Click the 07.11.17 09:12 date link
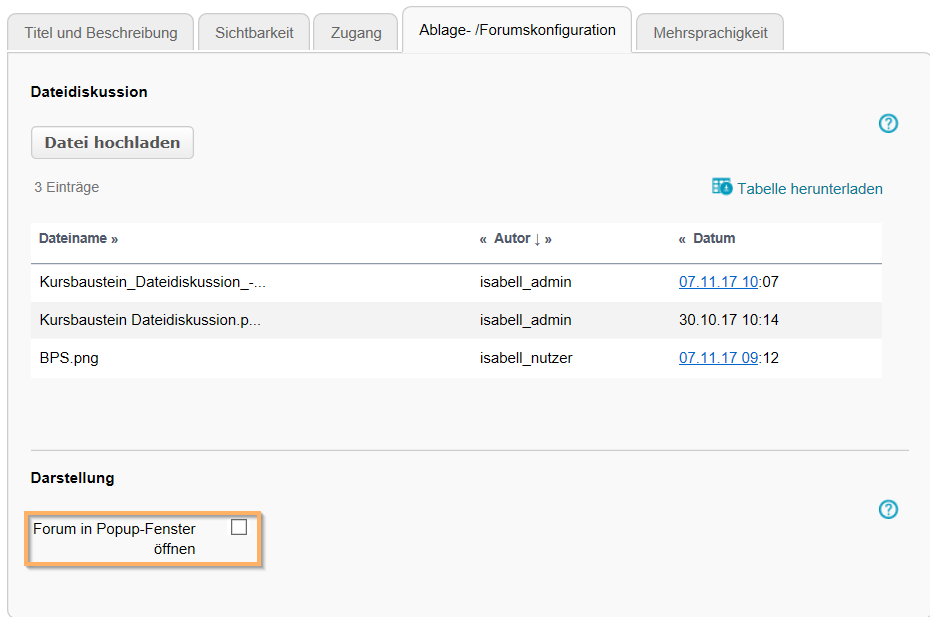This screenshot has height=617, width=930. [718, 357]
